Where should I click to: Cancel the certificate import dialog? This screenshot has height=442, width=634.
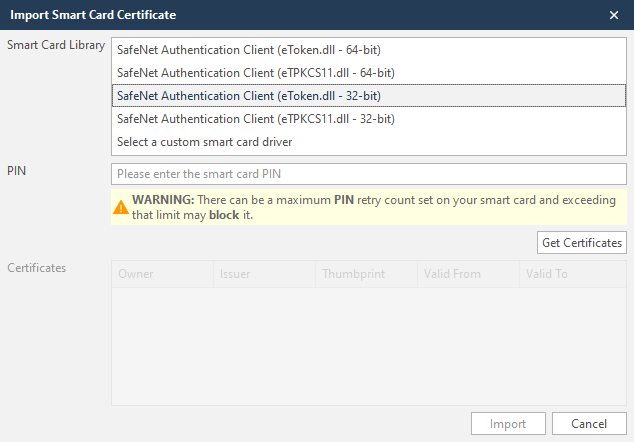(589, 423)
